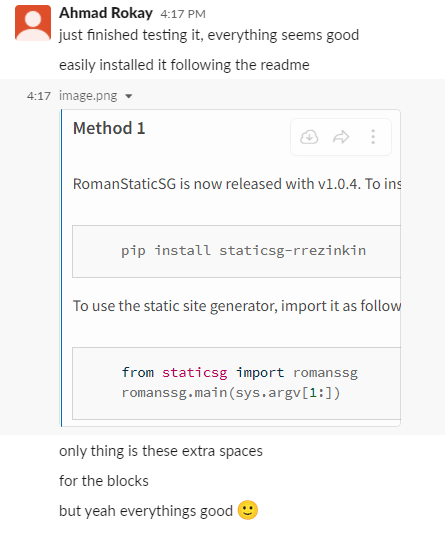
Task: Click Ahmad Rokay's profile avatar
Action: pos(33,23)
